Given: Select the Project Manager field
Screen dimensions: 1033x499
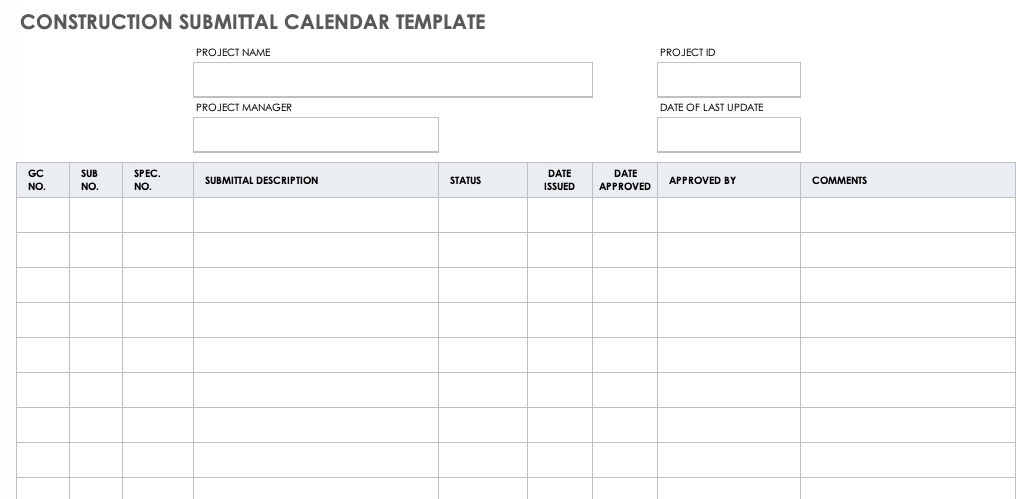Looking at the screenshot, I should click(315, 135).
